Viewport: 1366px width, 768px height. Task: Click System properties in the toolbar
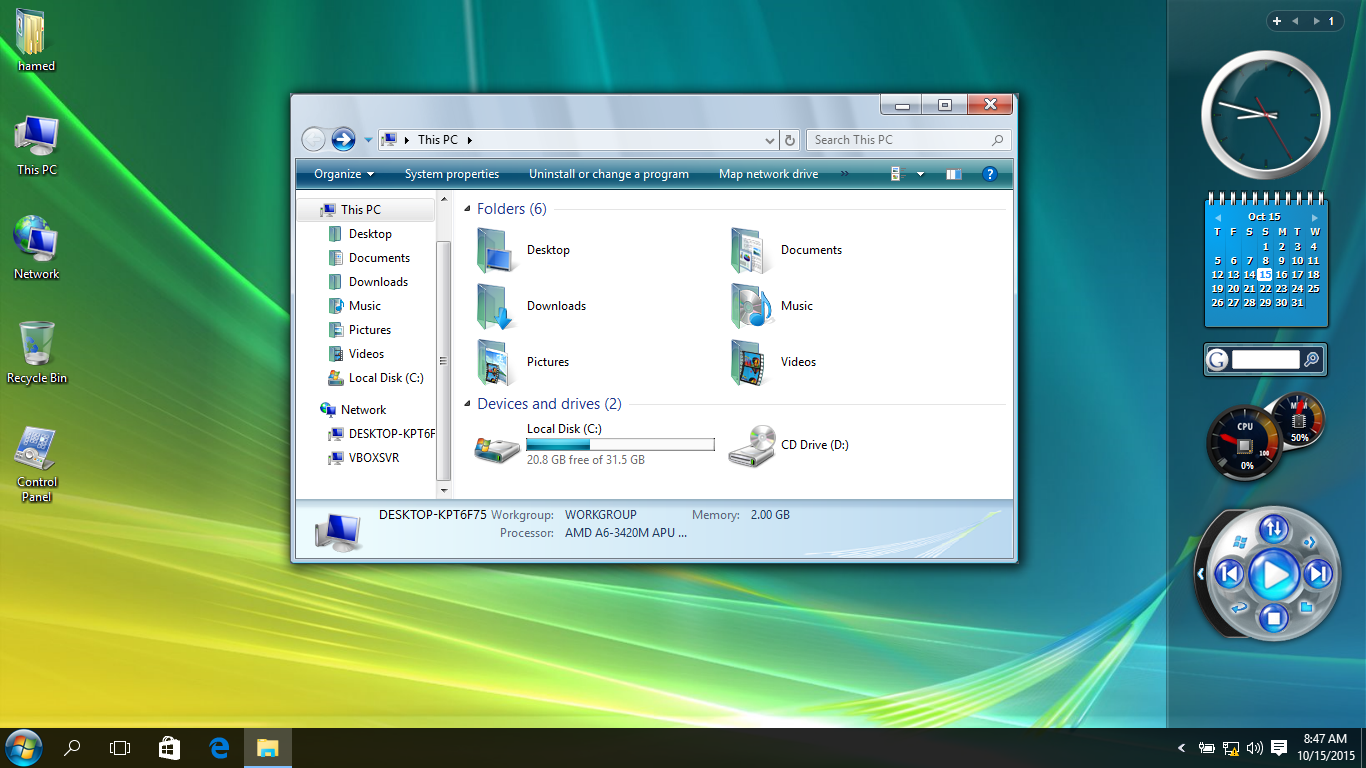[x=451, y=174]
